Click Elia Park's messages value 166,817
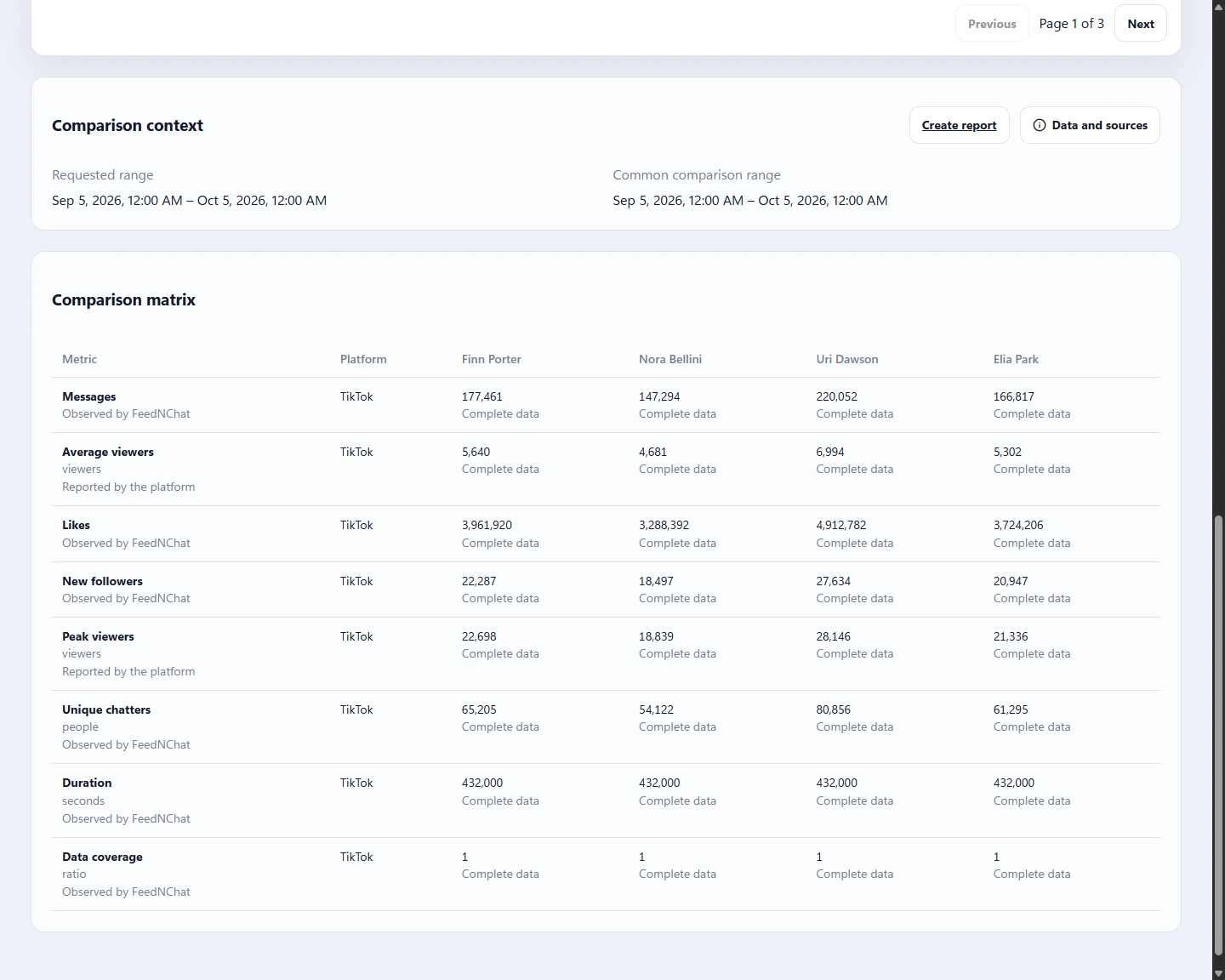The image size is (1225, 980). [x=1013, y=396]
